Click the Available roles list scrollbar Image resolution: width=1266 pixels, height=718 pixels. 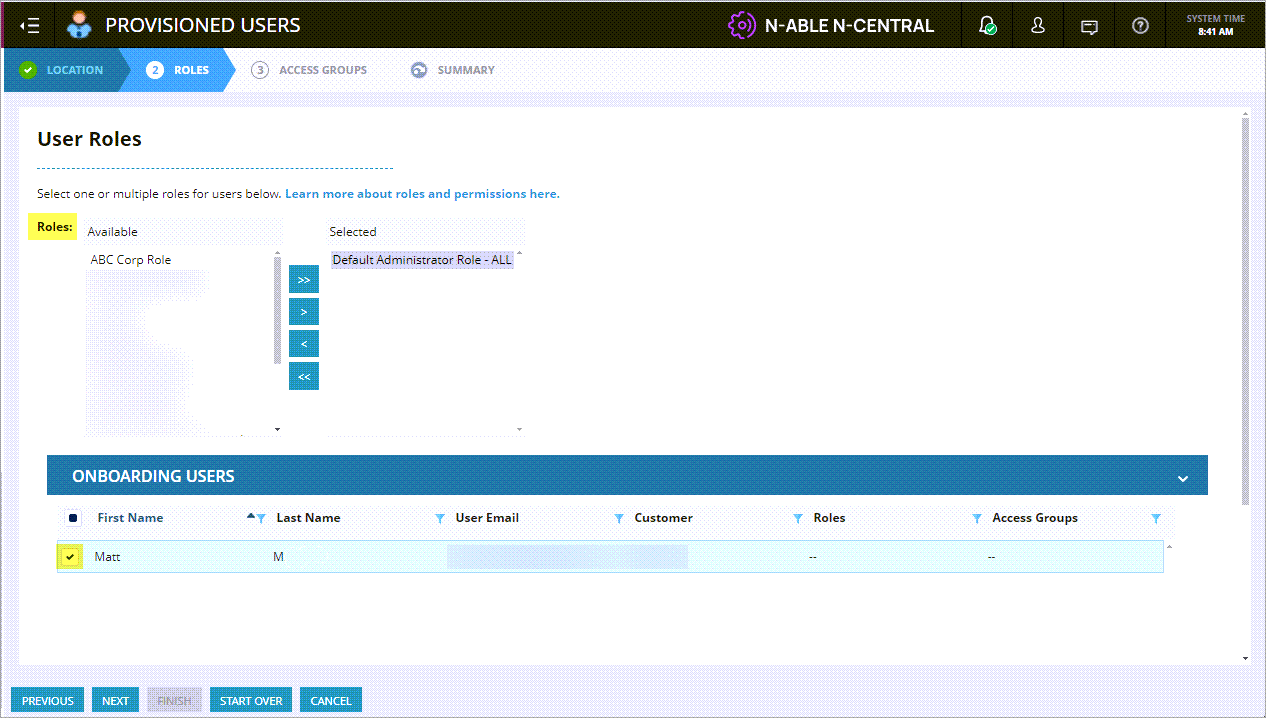tap(277, 310)
